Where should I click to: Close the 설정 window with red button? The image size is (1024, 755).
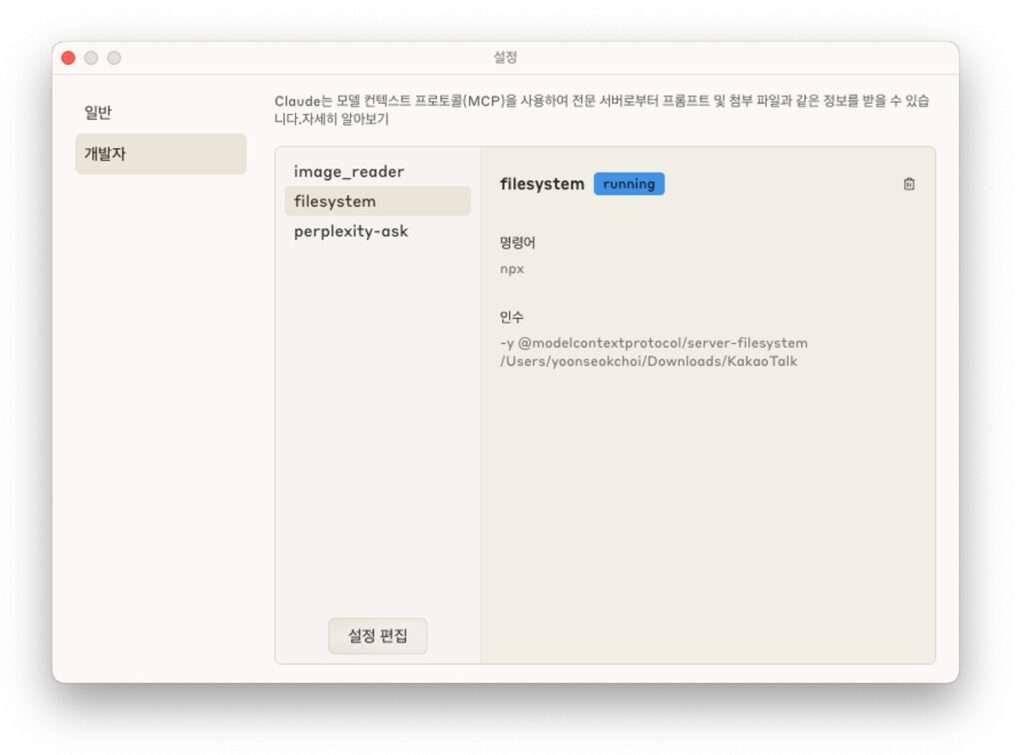[x=68, y=58]
